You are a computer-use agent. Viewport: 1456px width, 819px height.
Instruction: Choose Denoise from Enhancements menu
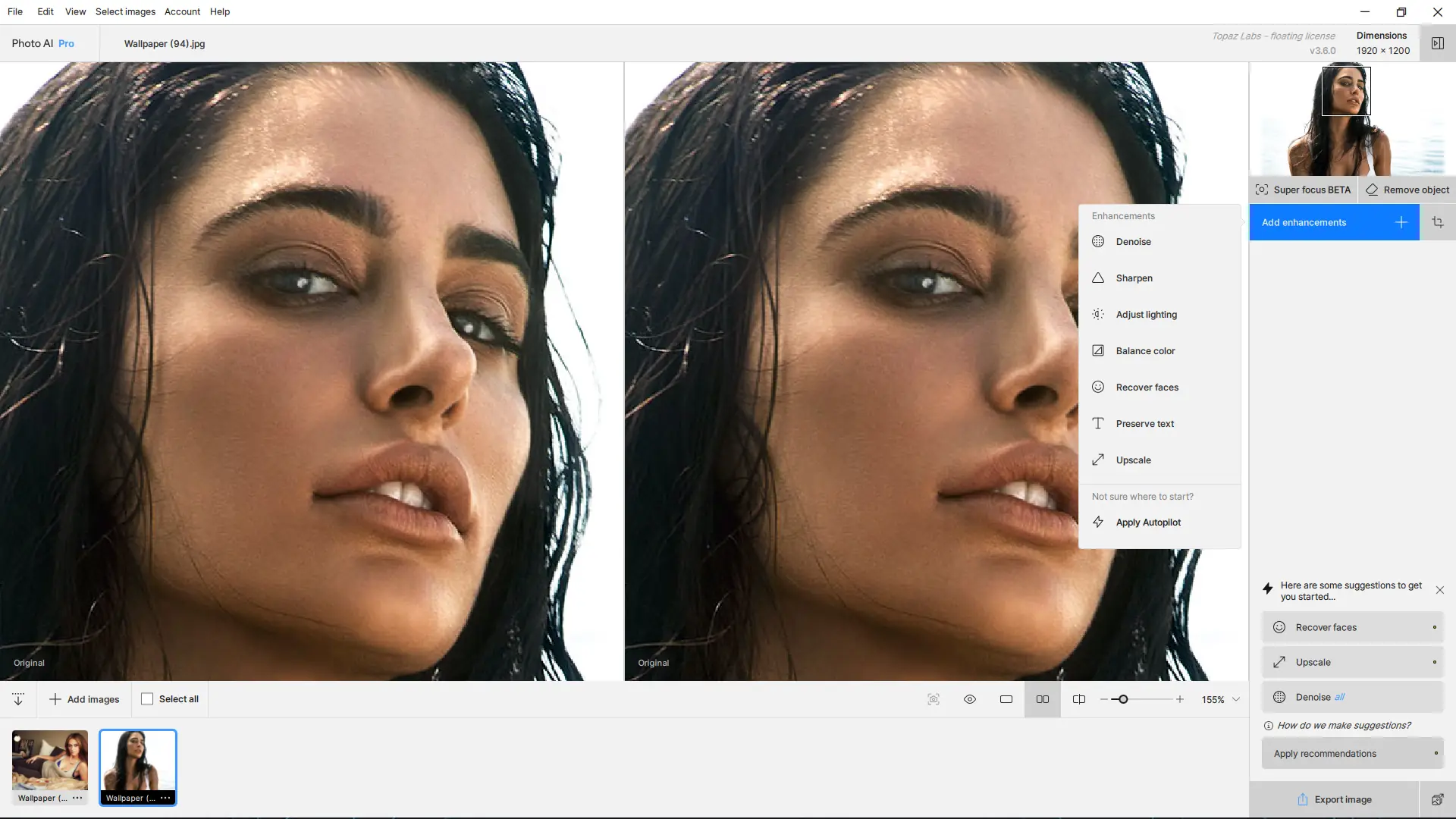(1133, 242)
